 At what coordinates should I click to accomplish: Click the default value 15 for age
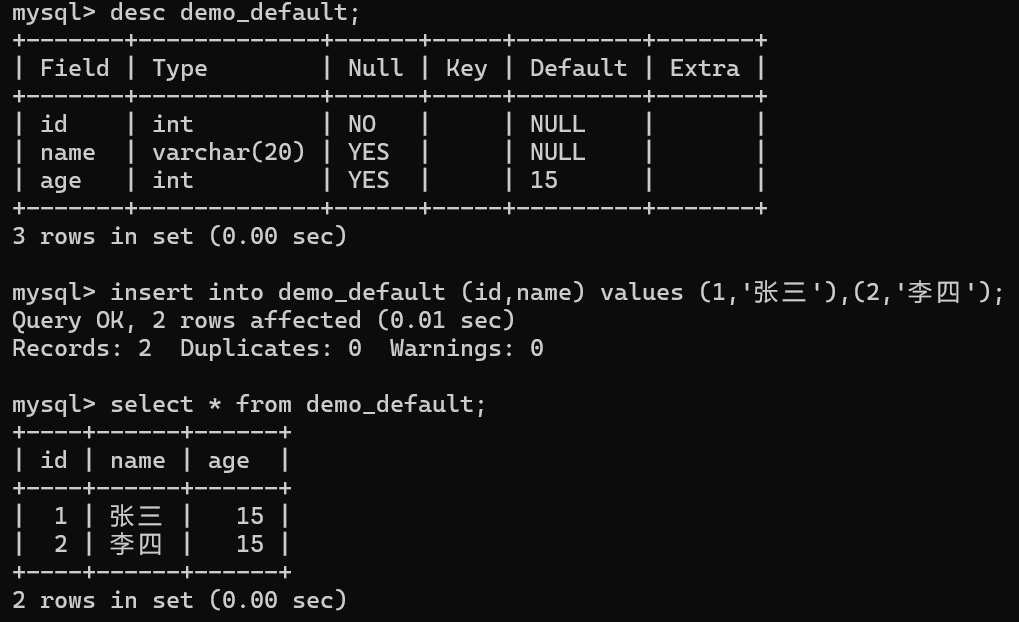point(544,180)
